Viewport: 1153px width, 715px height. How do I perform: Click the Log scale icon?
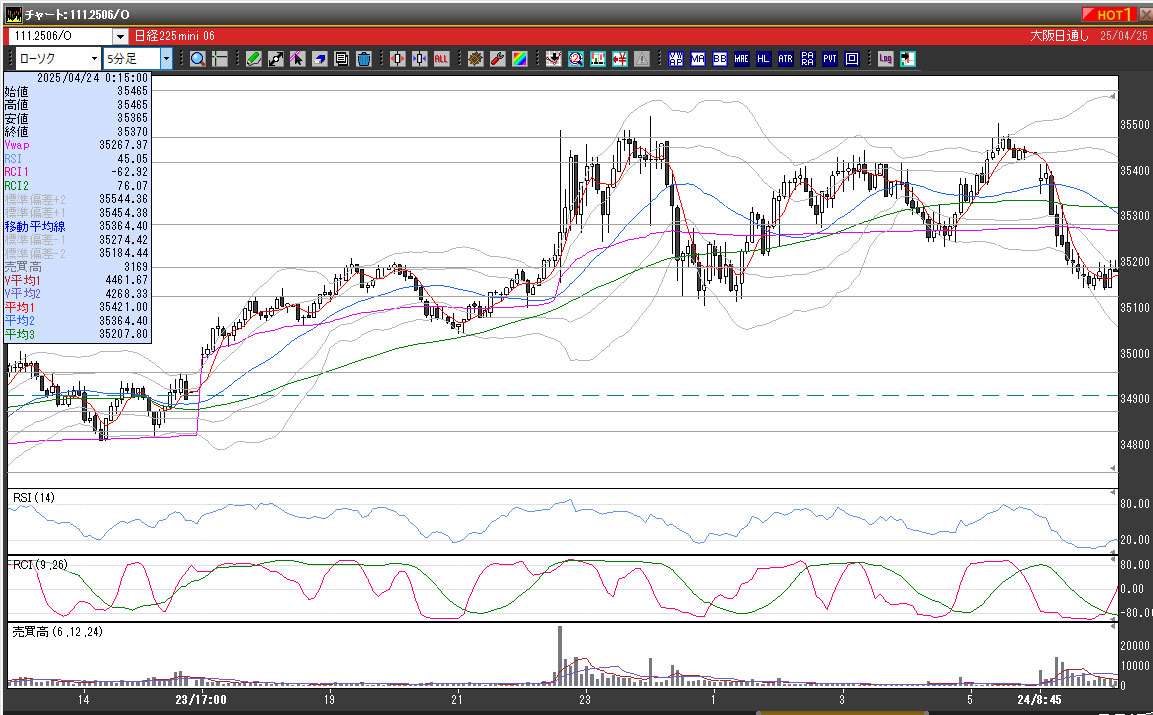[x=885, y=59]
